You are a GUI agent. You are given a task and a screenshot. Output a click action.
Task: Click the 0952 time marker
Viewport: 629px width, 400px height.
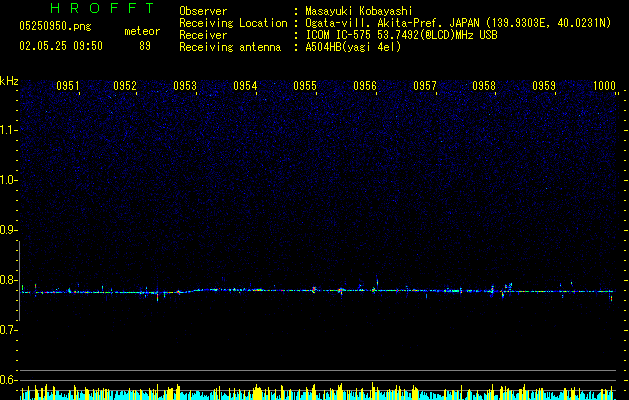click(x=125, y=86)
